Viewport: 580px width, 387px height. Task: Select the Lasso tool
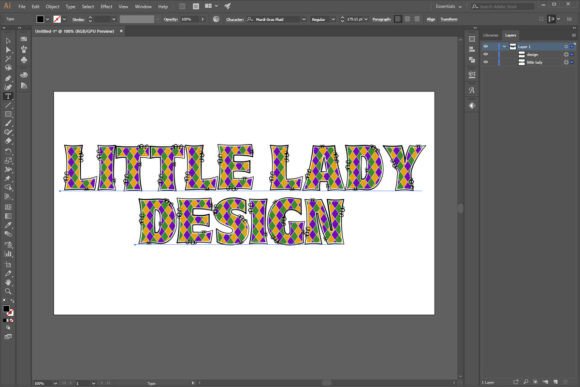tap(8, 68)
